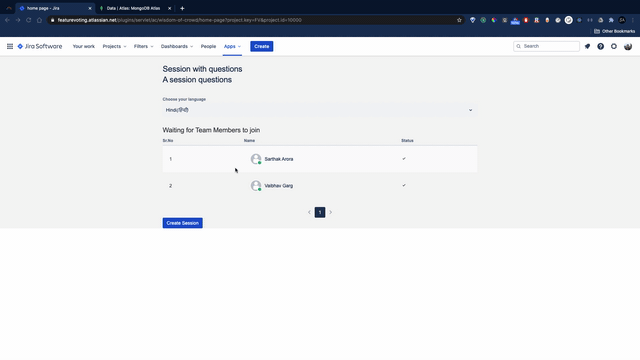The height and width of the screenshot is (360, 640).
Task: Open the Your work menu
Action: (x=84, y=47)
